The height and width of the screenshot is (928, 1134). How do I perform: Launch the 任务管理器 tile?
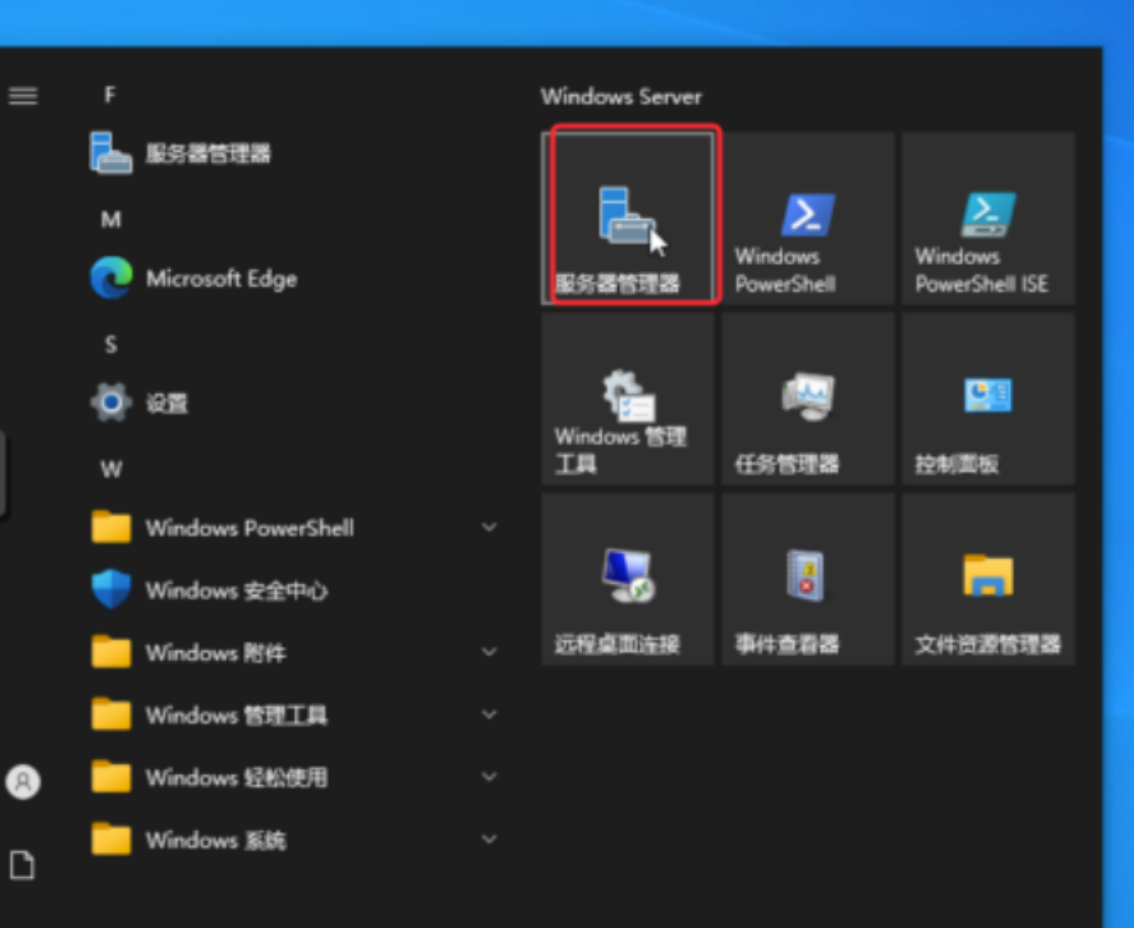coord(808,398)
